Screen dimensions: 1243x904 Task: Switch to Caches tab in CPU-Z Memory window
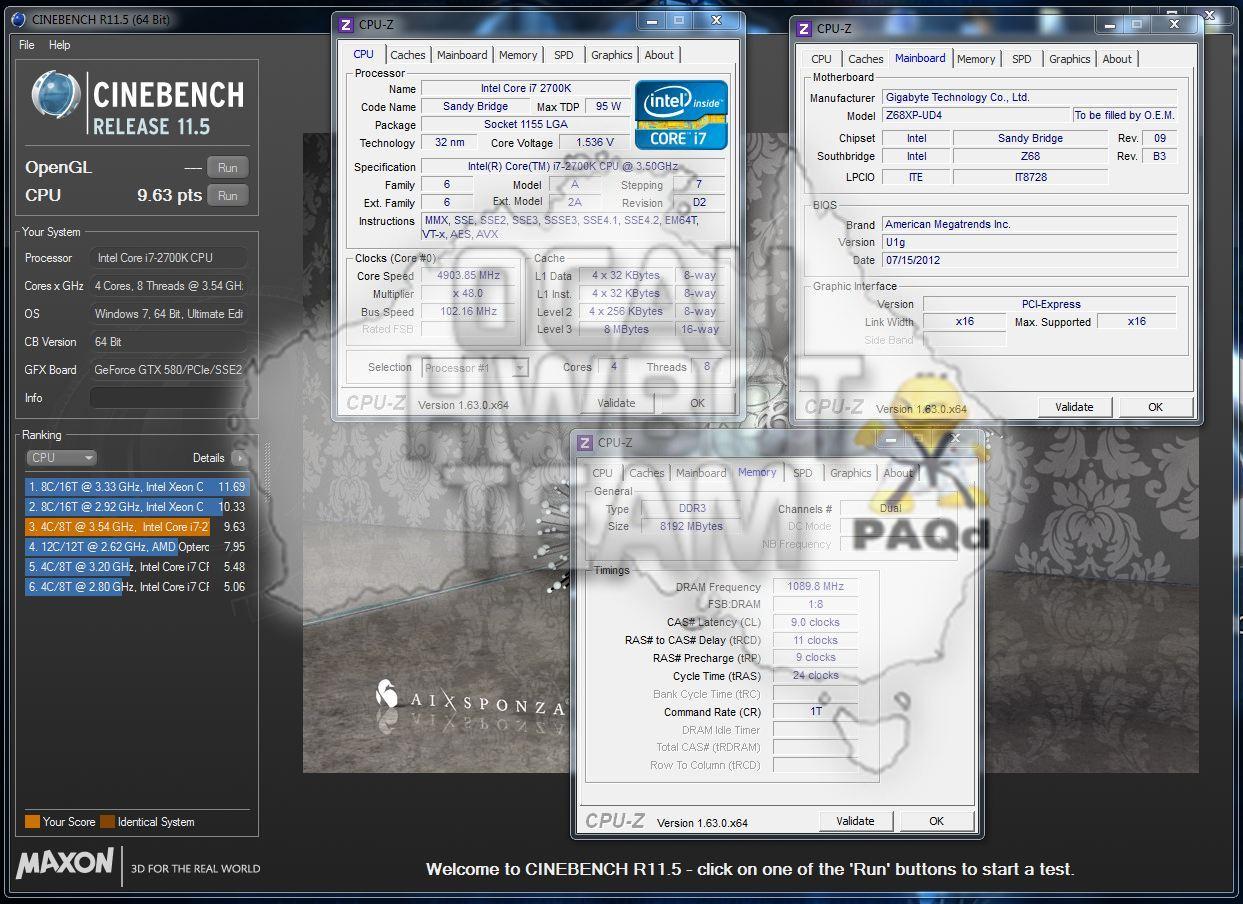pos(646,473)
